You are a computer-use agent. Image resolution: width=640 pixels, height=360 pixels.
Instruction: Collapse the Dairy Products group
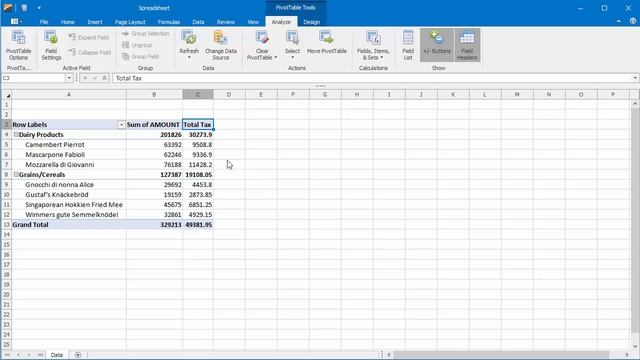[x=16, y=134]
